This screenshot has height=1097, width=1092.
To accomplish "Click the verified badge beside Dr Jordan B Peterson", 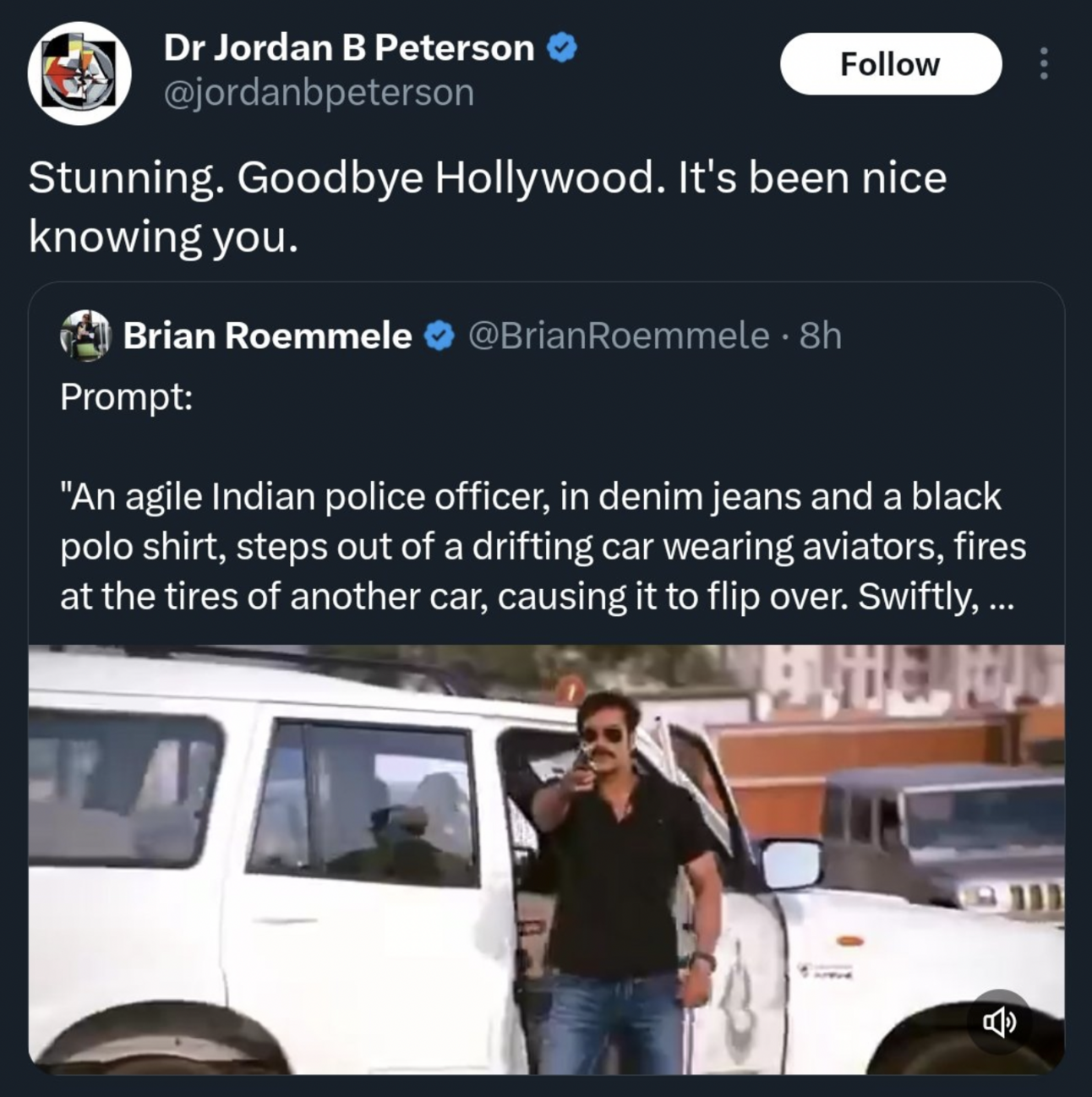I will pos(562,48).
